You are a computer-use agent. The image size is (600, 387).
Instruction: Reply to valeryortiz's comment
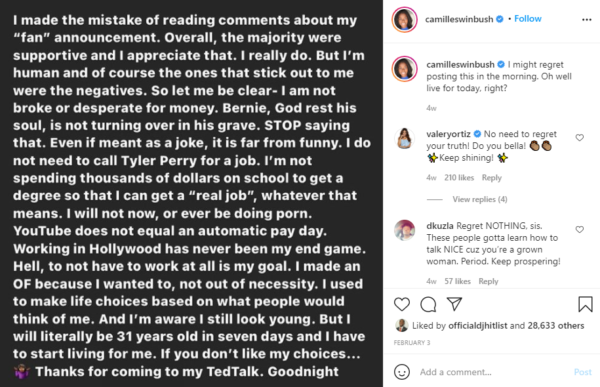492,178
